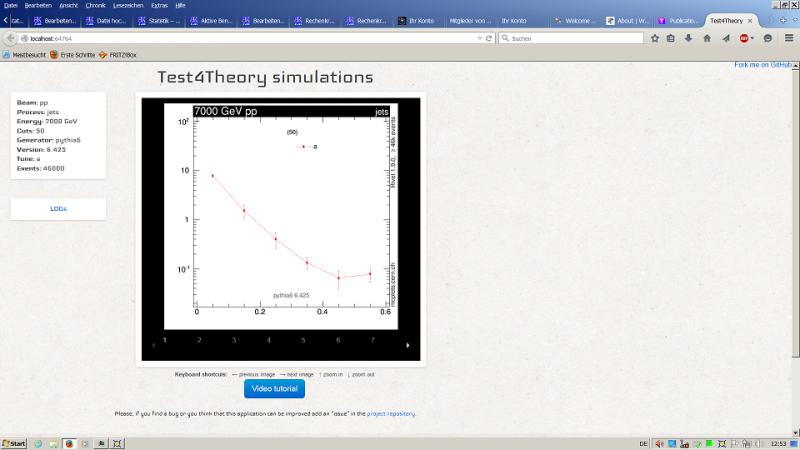Click the page vertical scrollbar
The height and width of the screenshot is (450, 800).
coord(795,213)
